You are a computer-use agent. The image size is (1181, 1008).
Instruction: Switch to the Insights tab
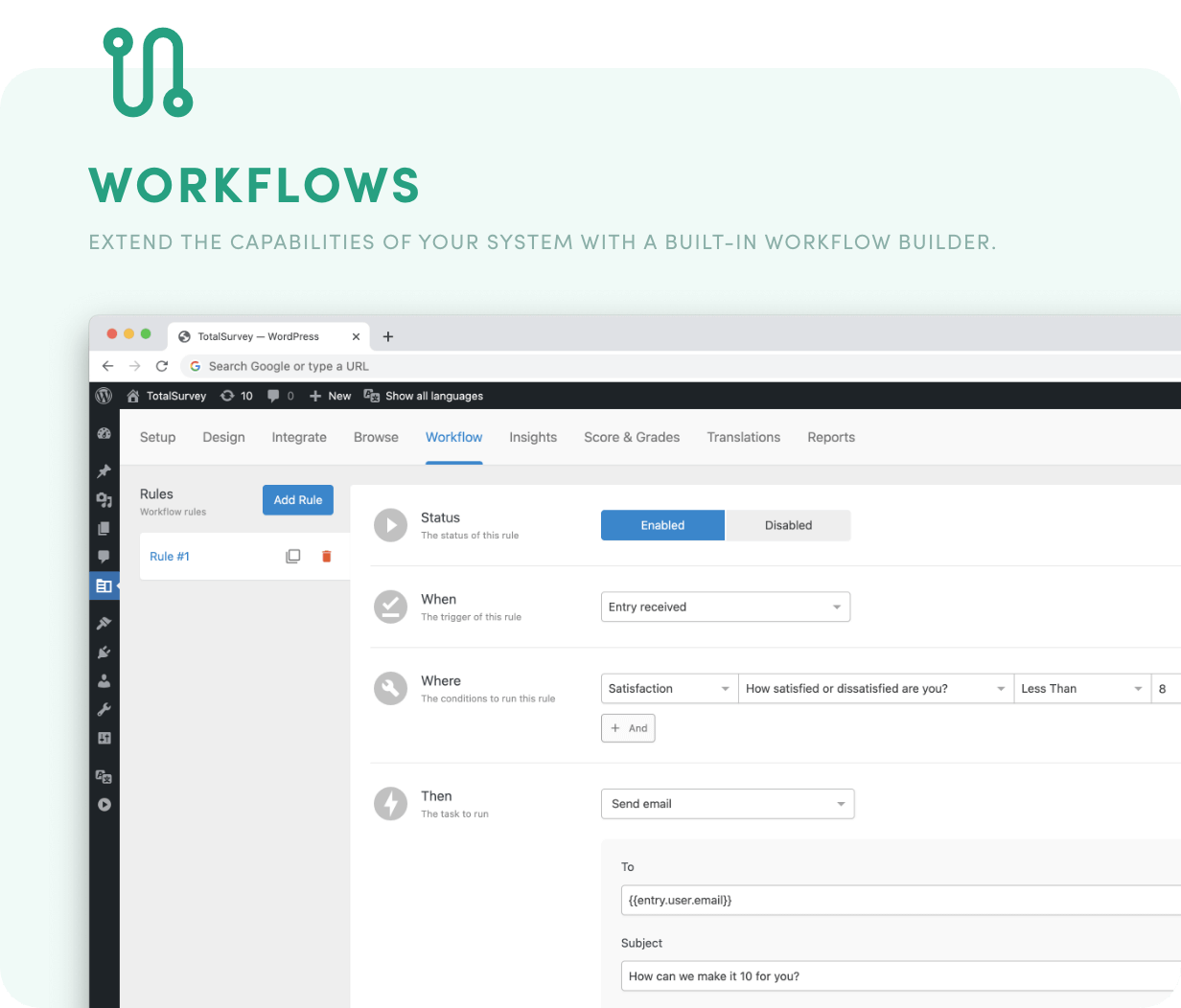pyautogui.click(x=533, y=437)
